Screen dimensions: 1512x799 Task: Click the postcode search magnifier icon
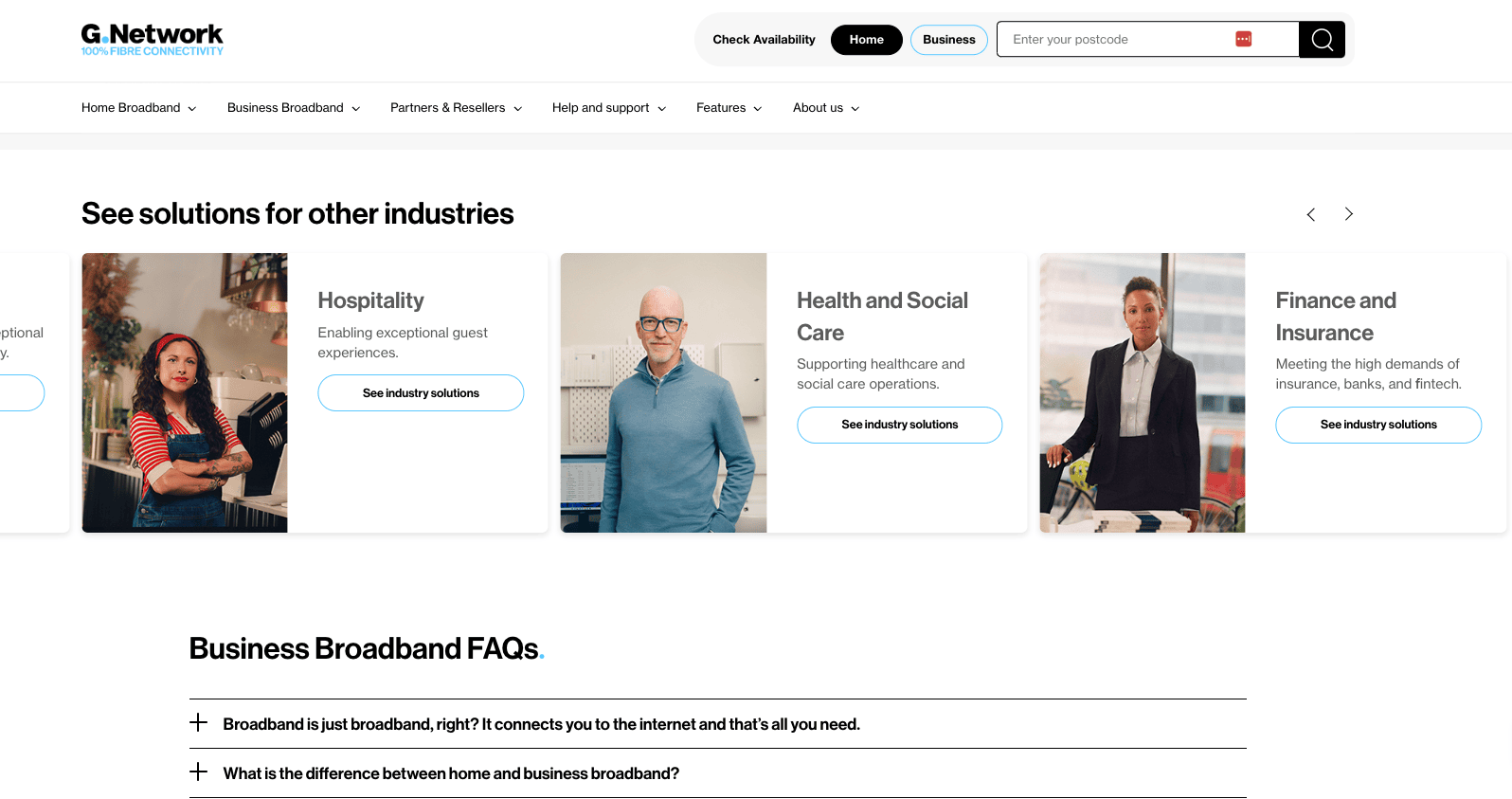coord(1322,40)
